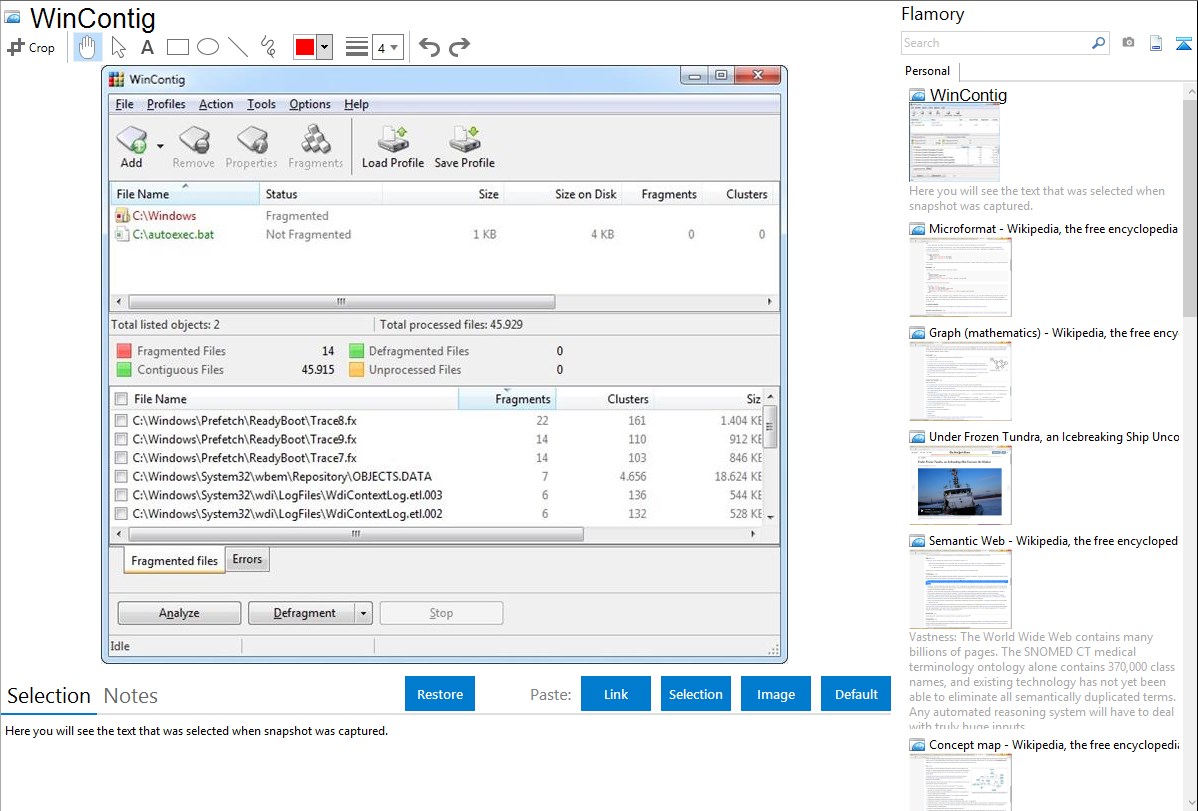Select the Crop tool

coord(31,47)
